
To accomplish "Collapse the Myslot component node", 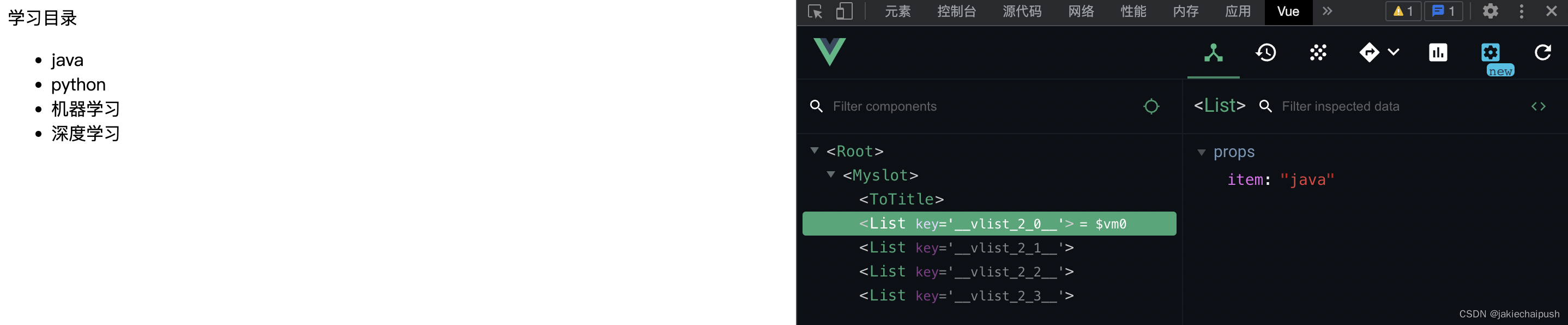I will coord(831,175).
